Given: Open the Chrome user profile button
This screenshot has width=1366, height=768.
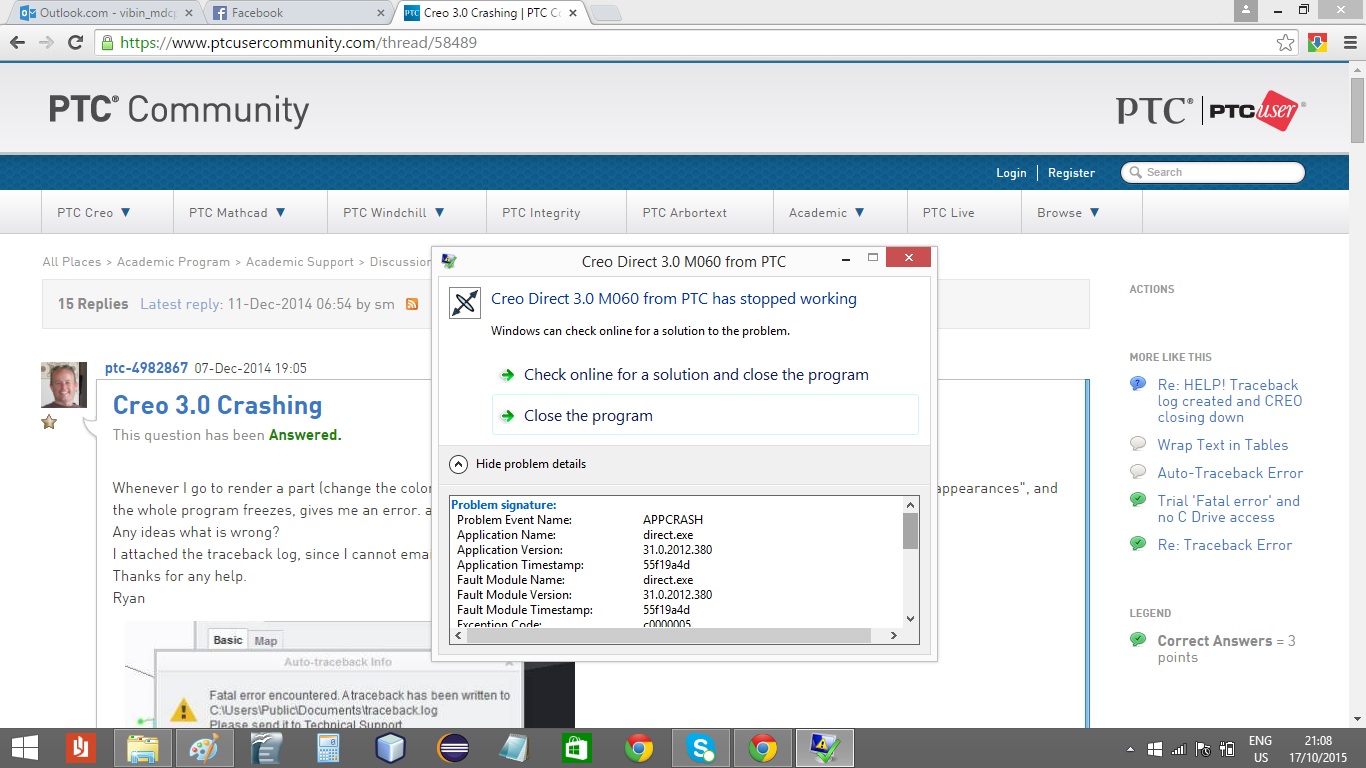Looking at the screenshot, I should 1245,10.
